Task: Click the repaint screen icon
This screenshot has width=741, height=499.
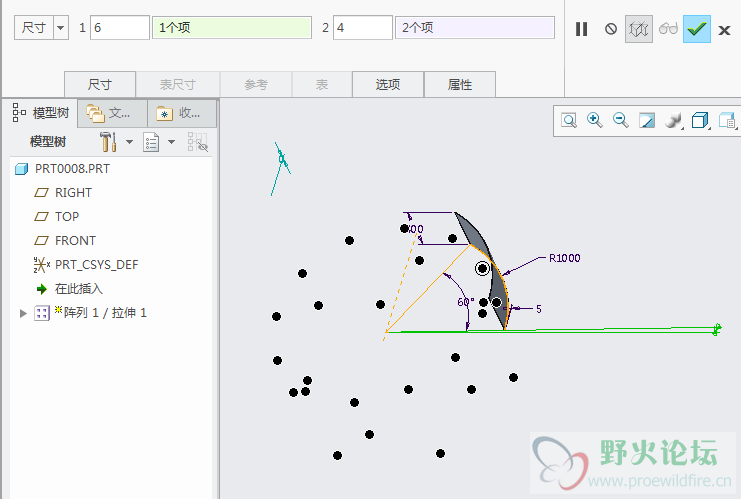Action: 646,120
